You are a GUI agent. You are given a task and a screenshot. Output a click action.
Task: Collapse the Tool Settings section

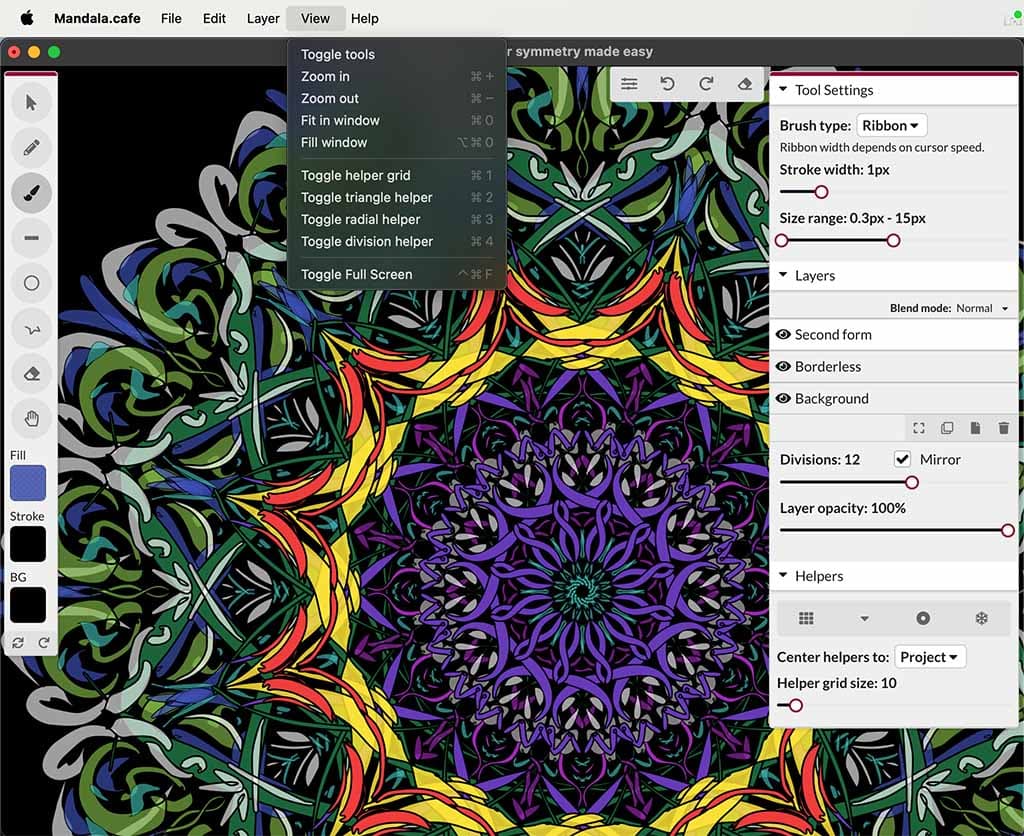pos(784,90)
